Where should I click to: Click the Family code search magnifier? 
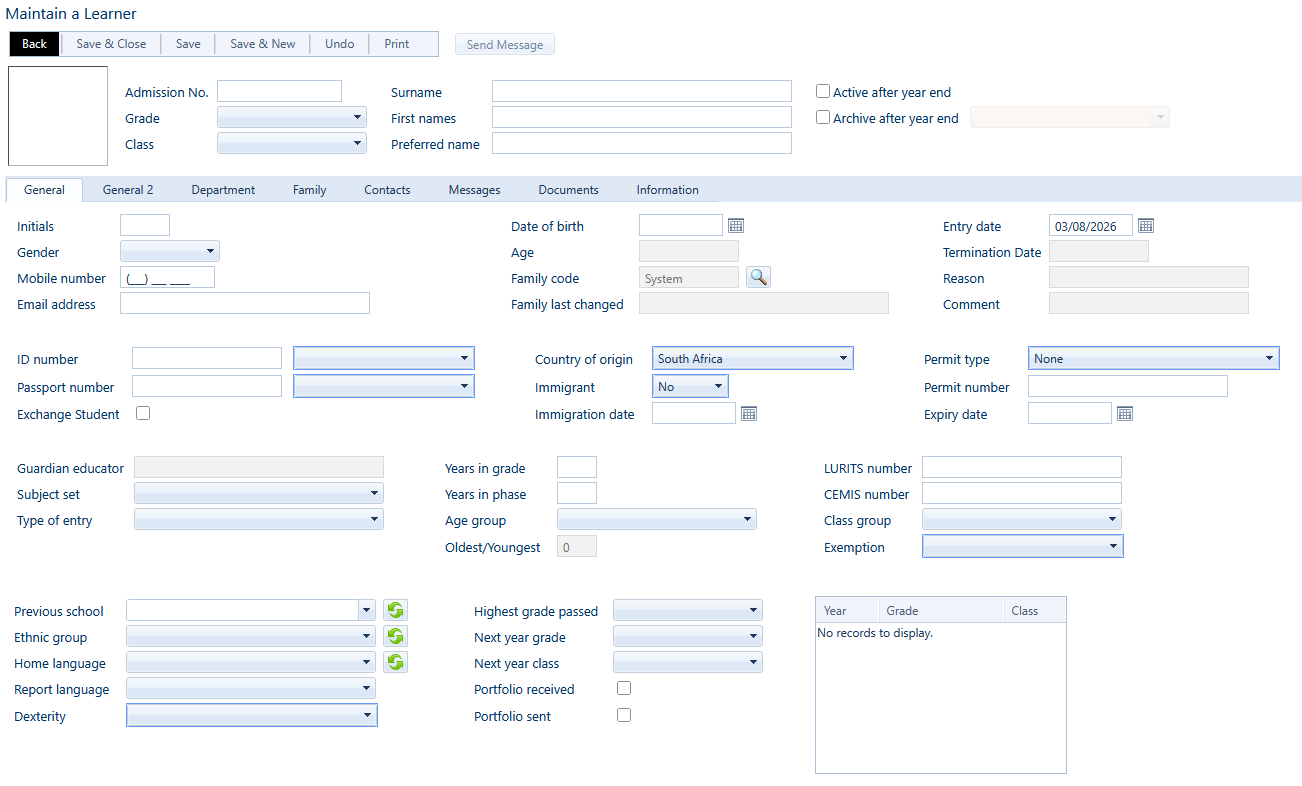click(759, 277)
